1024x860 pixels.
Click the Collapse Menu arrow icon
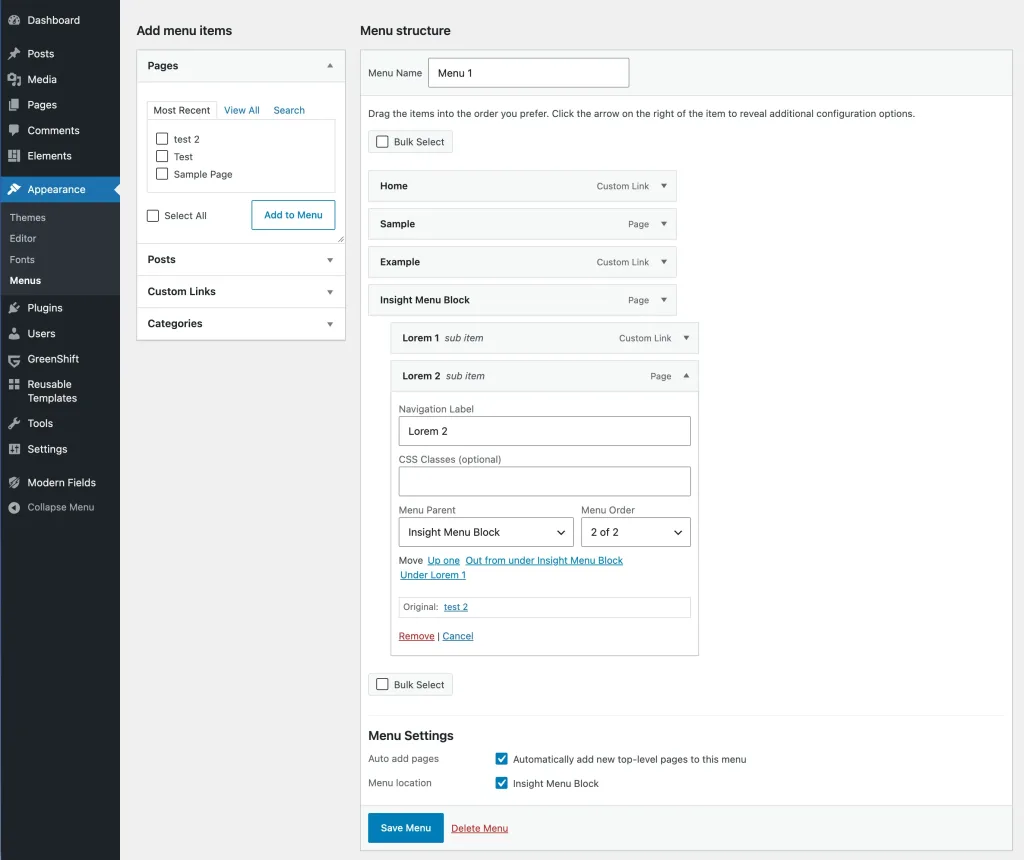tap(14, 507)
